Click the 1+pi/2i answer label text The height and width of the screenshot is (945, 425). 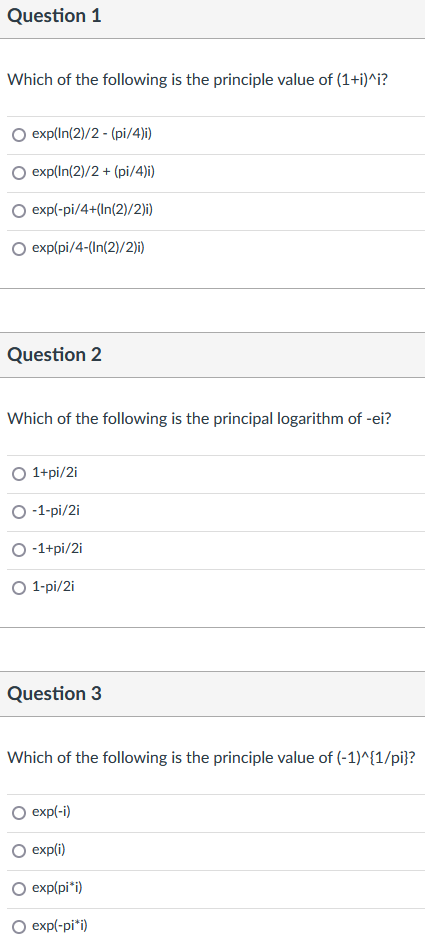[55, 473]
